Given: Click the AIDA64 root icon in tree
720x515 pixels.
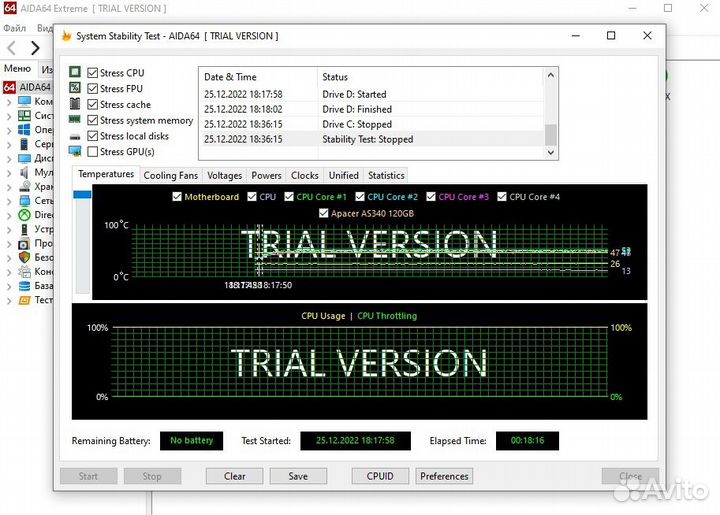Looking at the screenshot, I should point(9,87).
